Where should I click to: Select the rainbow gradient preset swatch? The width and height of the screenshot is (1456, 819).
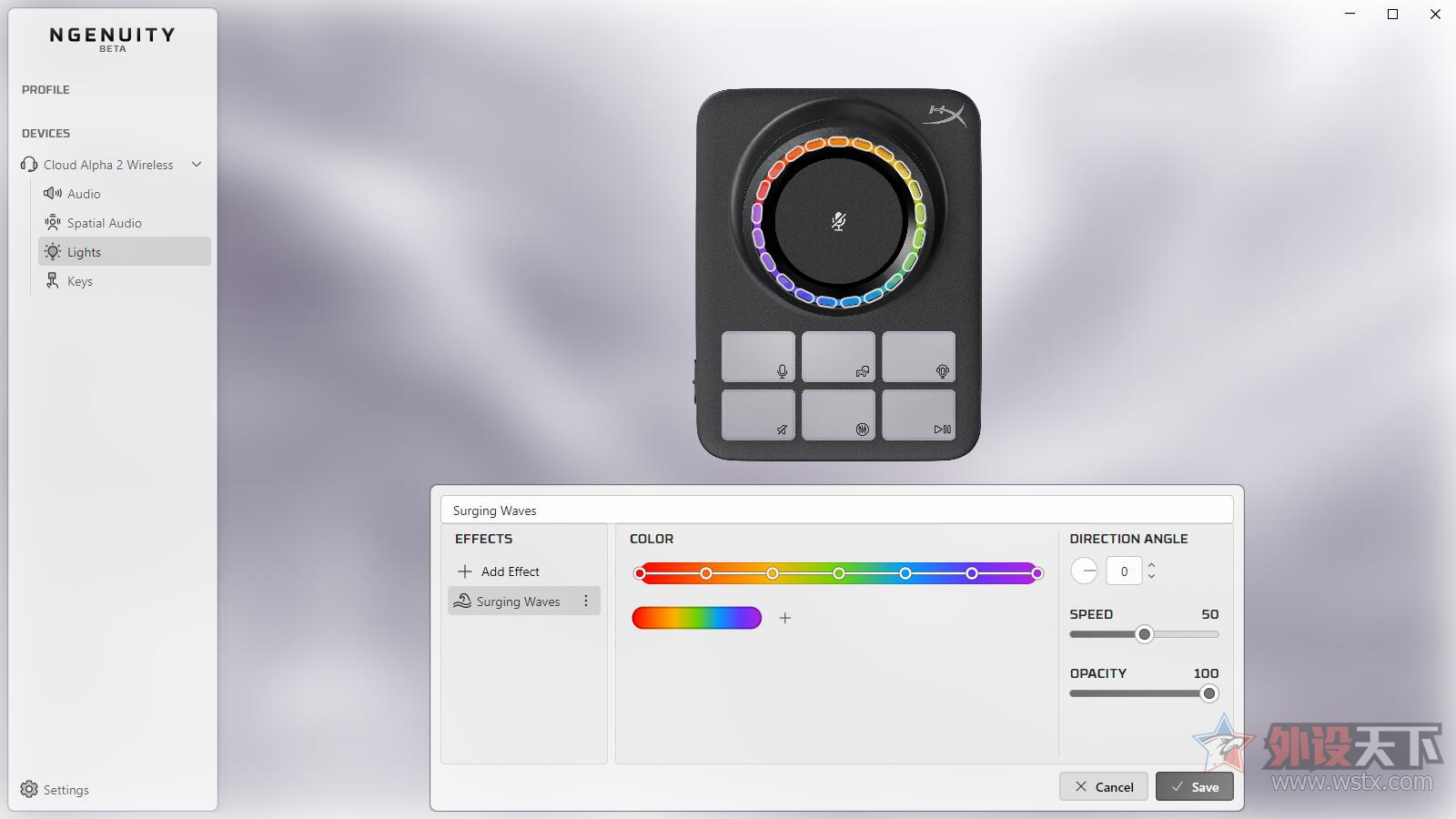click(x=697, y=618)
